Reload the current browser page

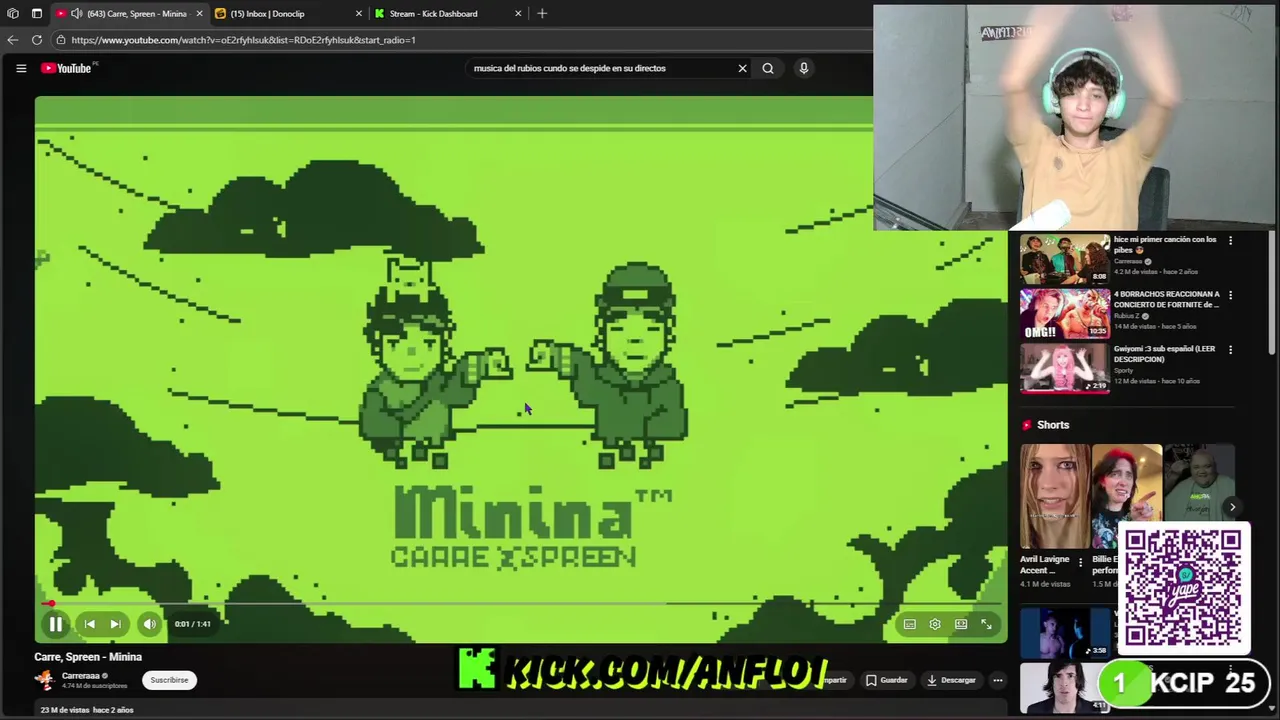(37, 40)
